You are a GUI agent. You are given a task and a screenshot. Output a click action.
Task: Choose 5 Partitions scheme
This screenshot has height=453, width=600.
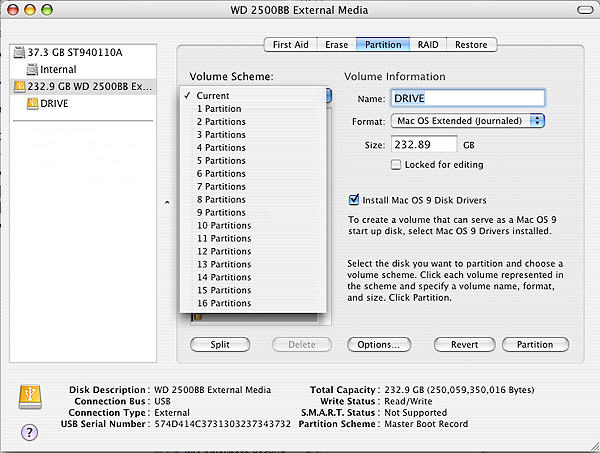[253, 161]
